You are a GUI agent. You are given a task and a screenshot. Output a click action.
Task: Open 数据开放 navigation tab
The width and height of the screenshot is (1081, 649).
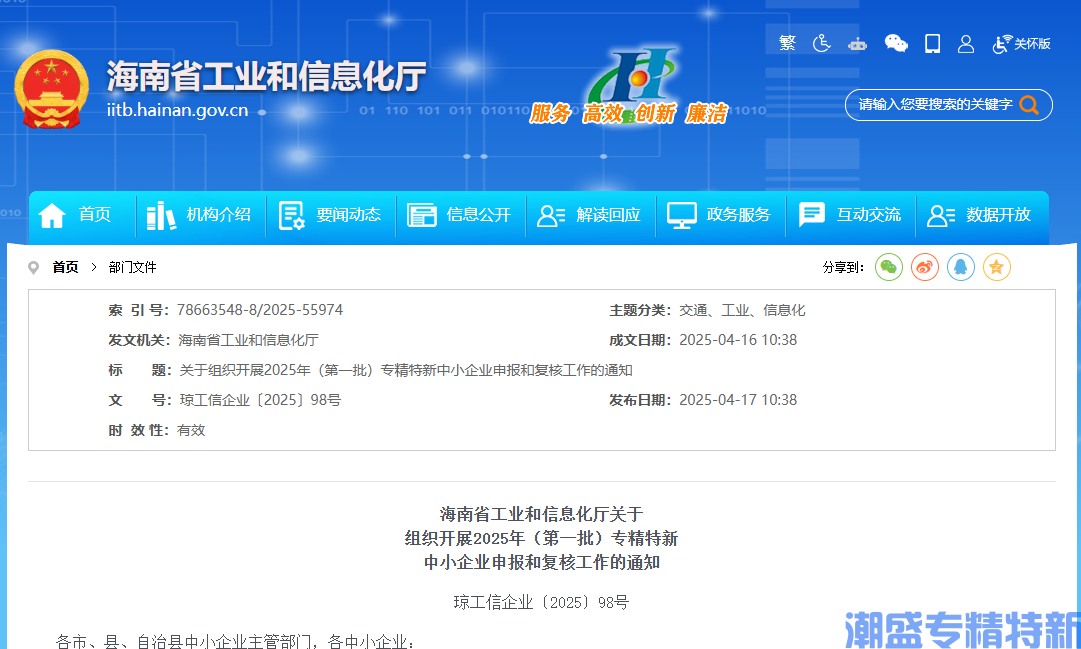(x=998, y=214)
